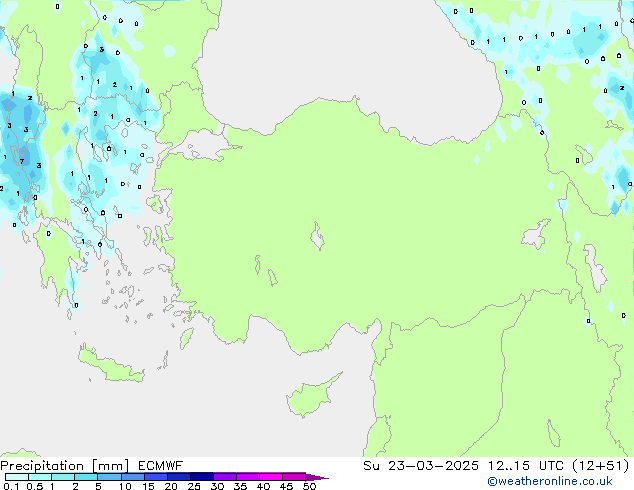
Task: Click the '0.5' legend scale label
Action: (x=35, y=486)
